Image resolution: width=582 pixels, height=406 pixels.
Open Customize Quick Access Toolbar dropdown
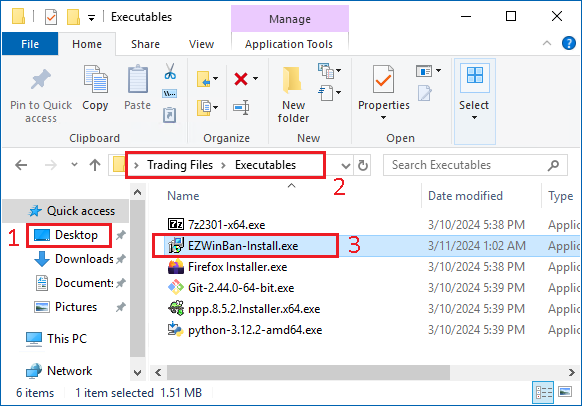coord(91,17)
